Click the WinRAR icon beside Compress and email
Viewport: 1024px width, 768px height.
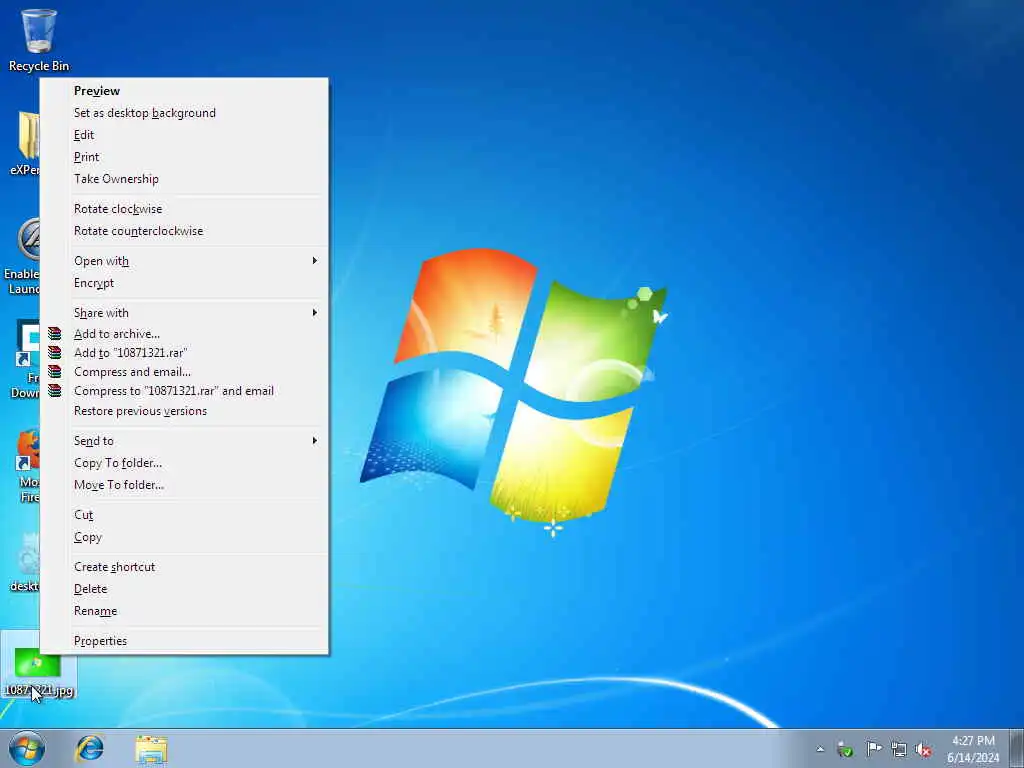point(55,372)
